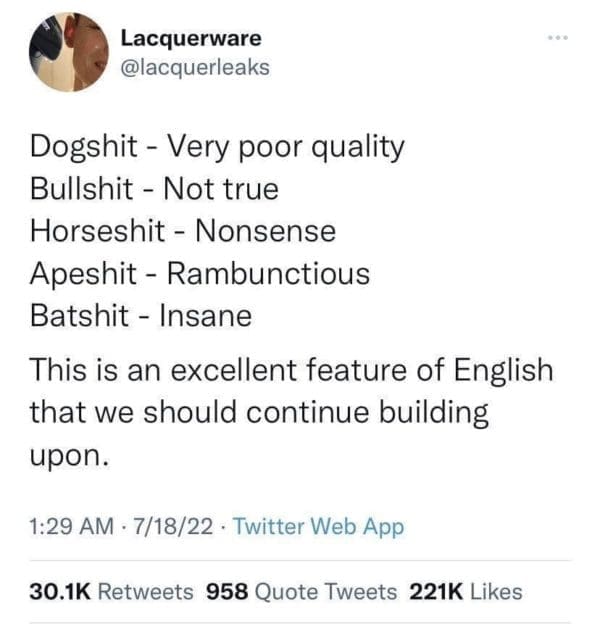Click the 'Horseshit - Nonsense' line
The width and height of the screenshot is (600, 624).
(183, 231)
